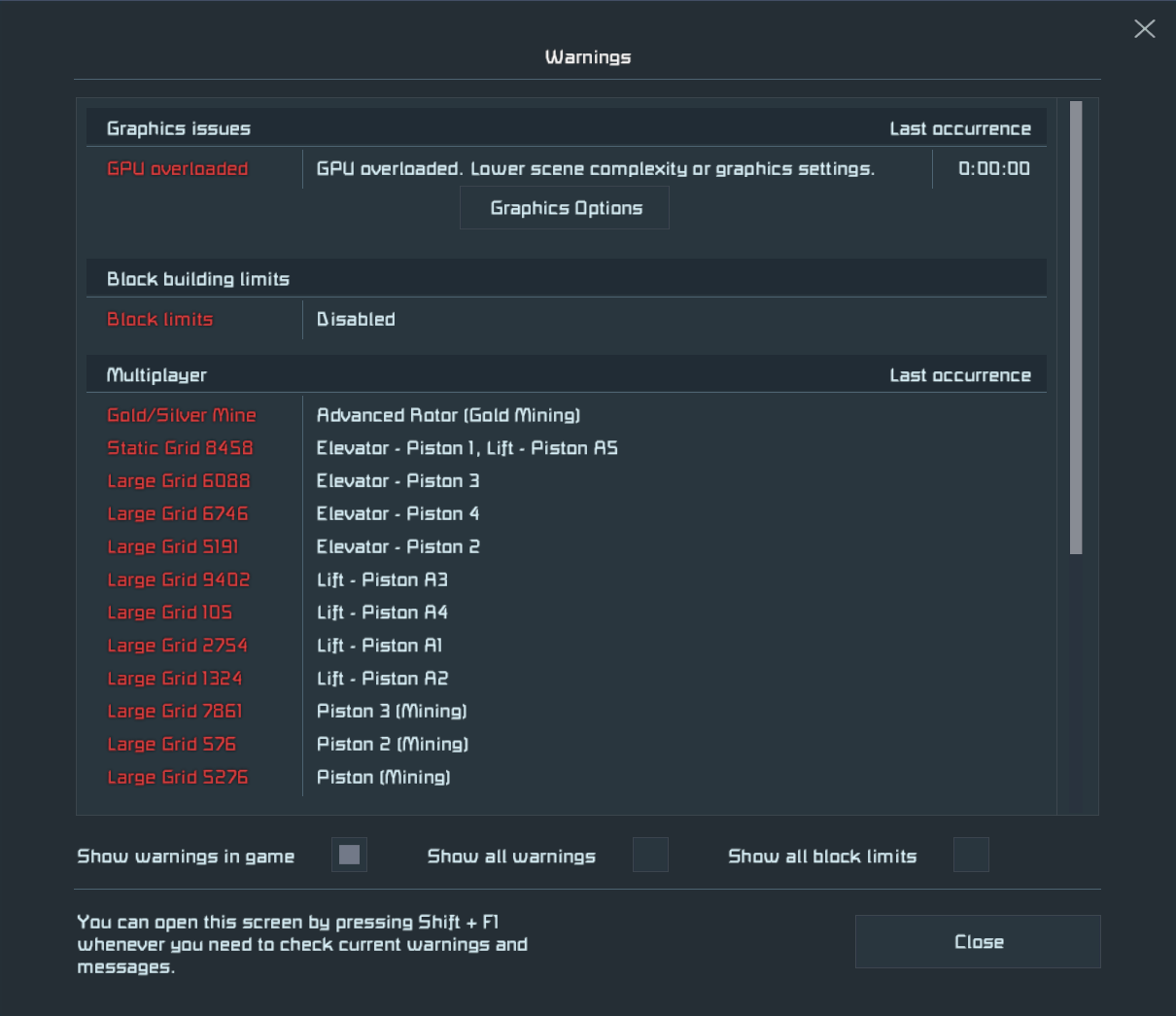Select Static Grid 8458 entry
Screen dimensions: 1176x1016
point(180,448)
